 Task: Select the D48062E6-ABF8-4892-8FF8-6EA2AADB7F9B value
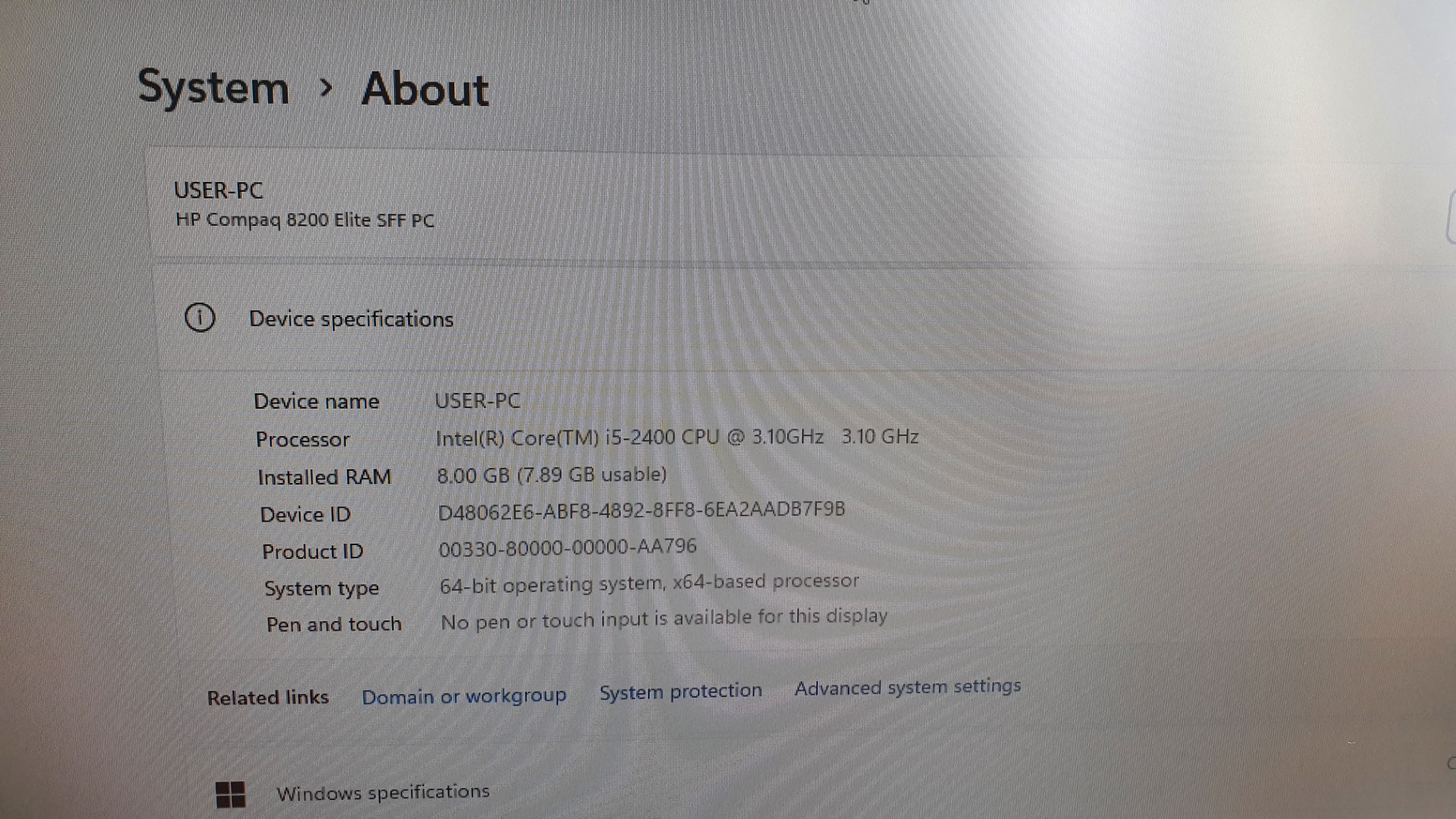[642, 510]
